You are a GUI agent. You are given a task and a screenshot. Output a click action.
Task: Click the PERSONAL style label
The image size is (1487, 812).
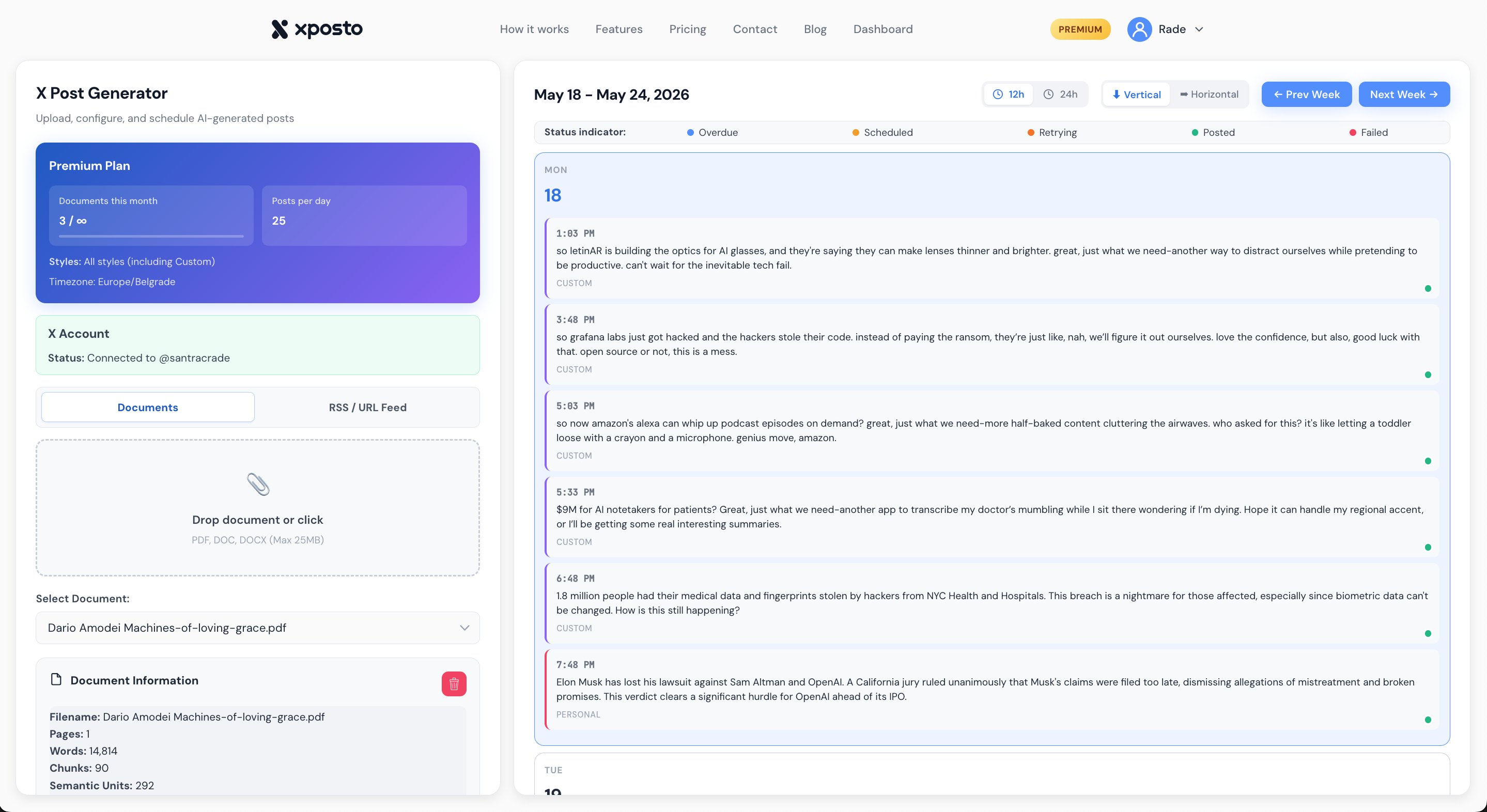tap(578, 714)
